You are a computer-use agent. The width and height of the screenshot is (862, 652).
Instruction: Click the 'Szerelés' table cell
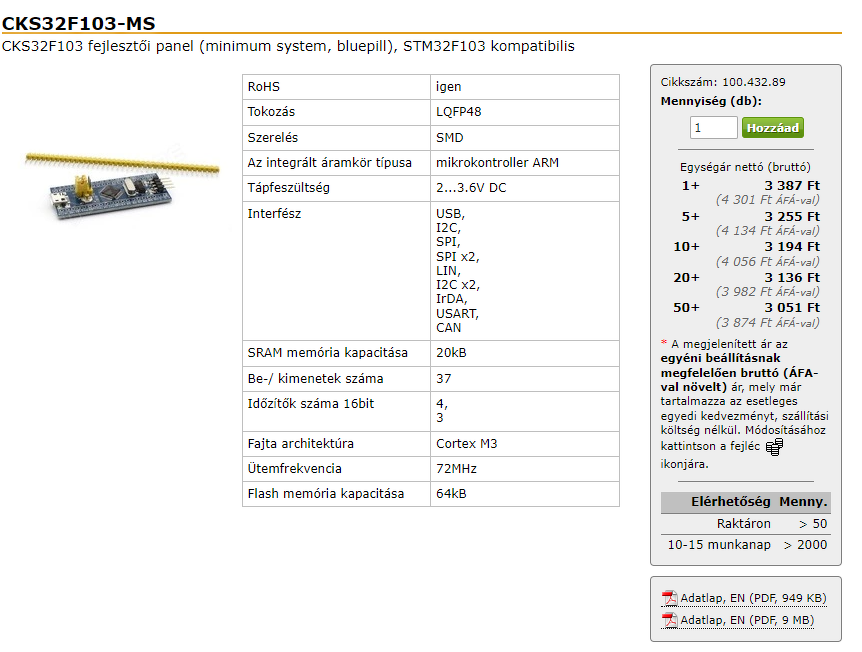tap(336, 138)
